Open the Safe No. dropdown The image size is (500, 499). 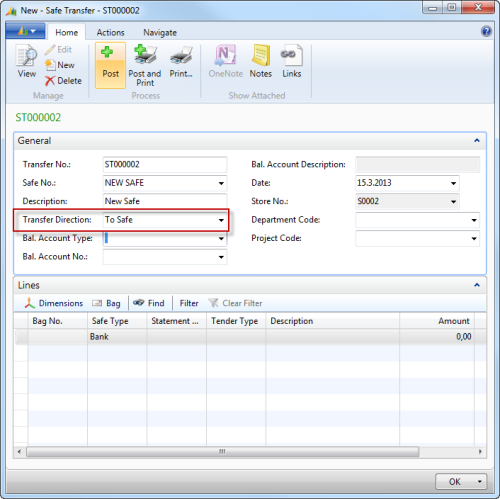click(x=221, y=183)
